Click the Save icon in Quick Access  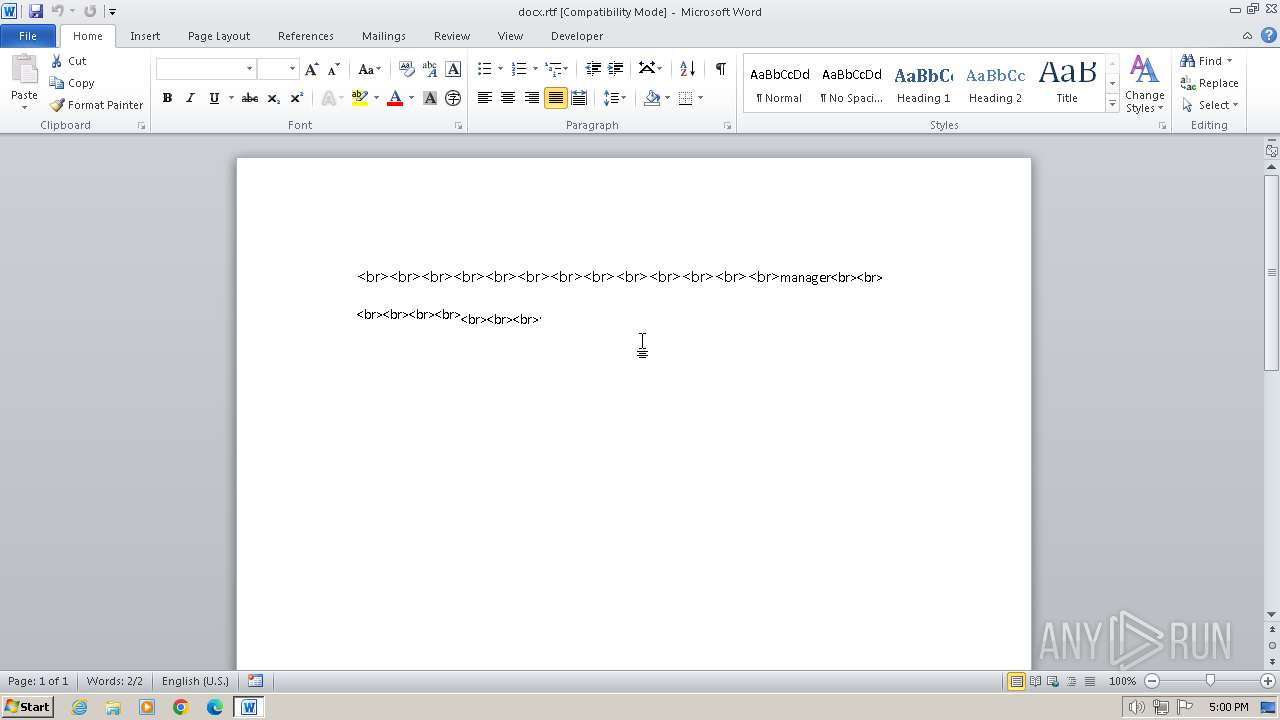click(x=36, y=11)
